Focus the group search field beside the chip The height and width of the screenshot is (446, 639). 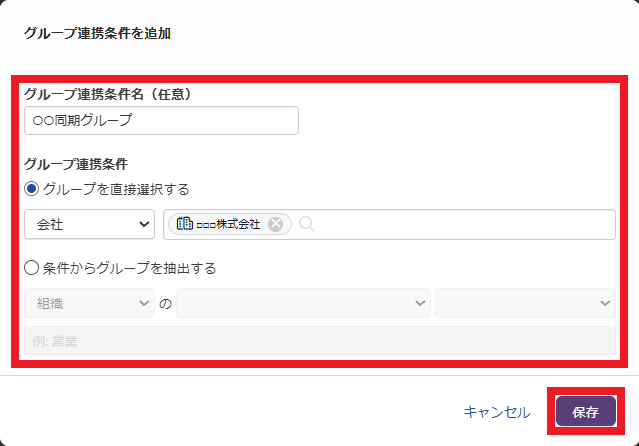pos(460,225)
